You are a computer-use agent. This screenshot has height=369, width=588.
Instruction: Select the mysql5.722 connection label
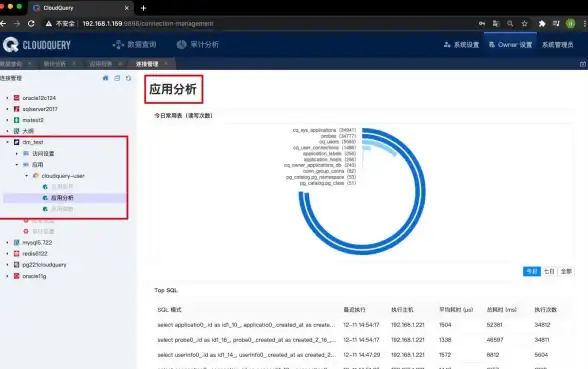click(x=37, y=243)
